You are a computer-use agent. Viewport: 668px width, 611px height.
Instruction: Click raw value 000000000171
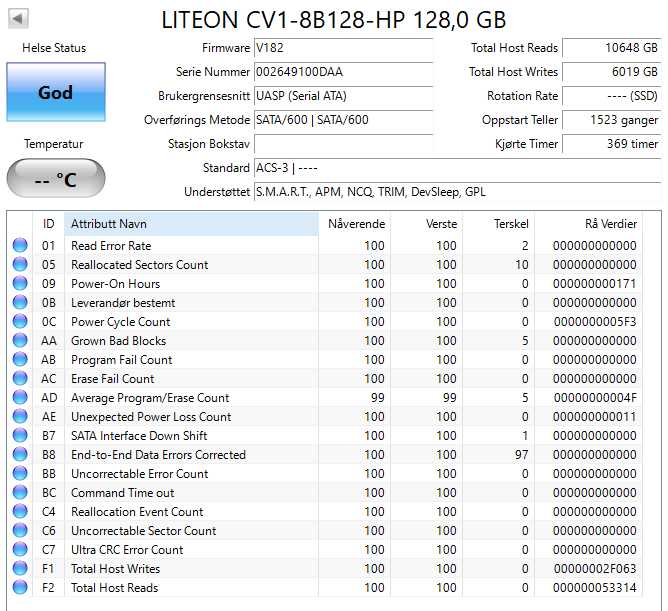595,284
